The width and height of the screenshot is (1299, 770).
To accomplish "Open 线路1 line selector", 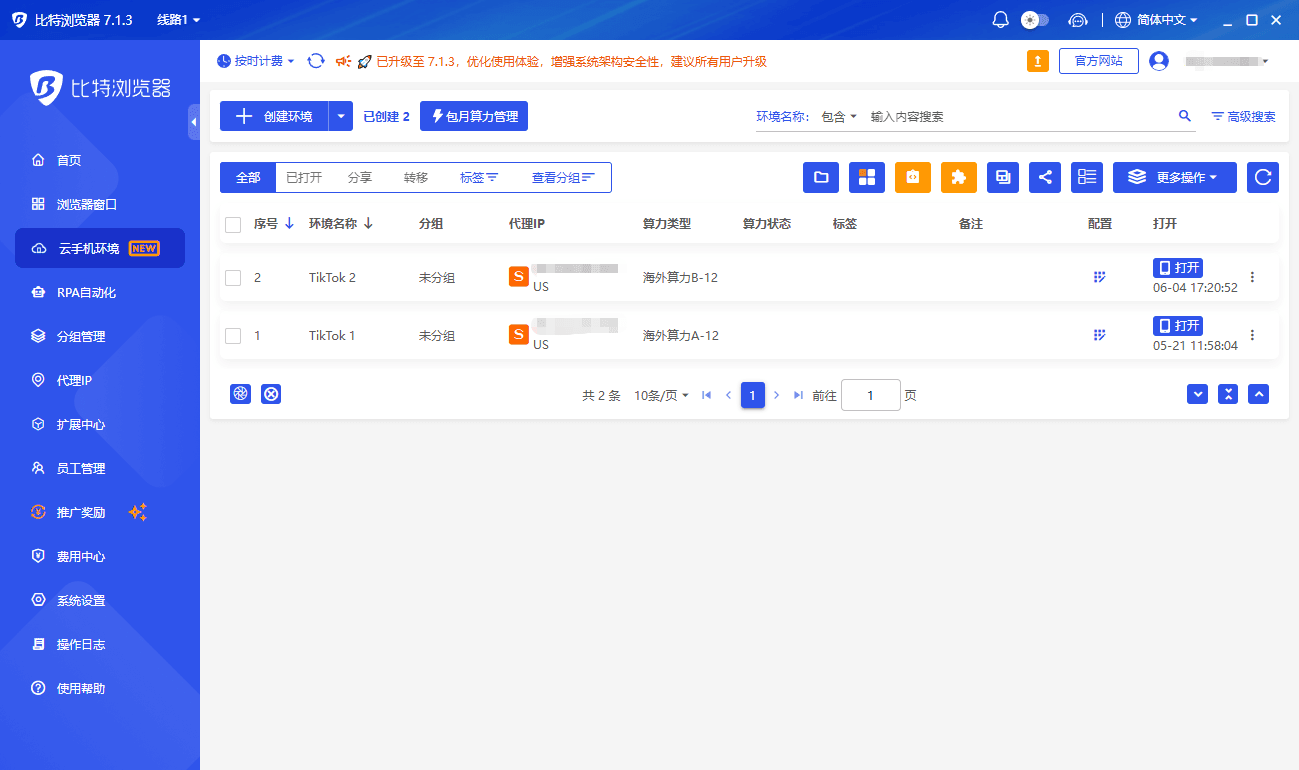I will (179, 20).
